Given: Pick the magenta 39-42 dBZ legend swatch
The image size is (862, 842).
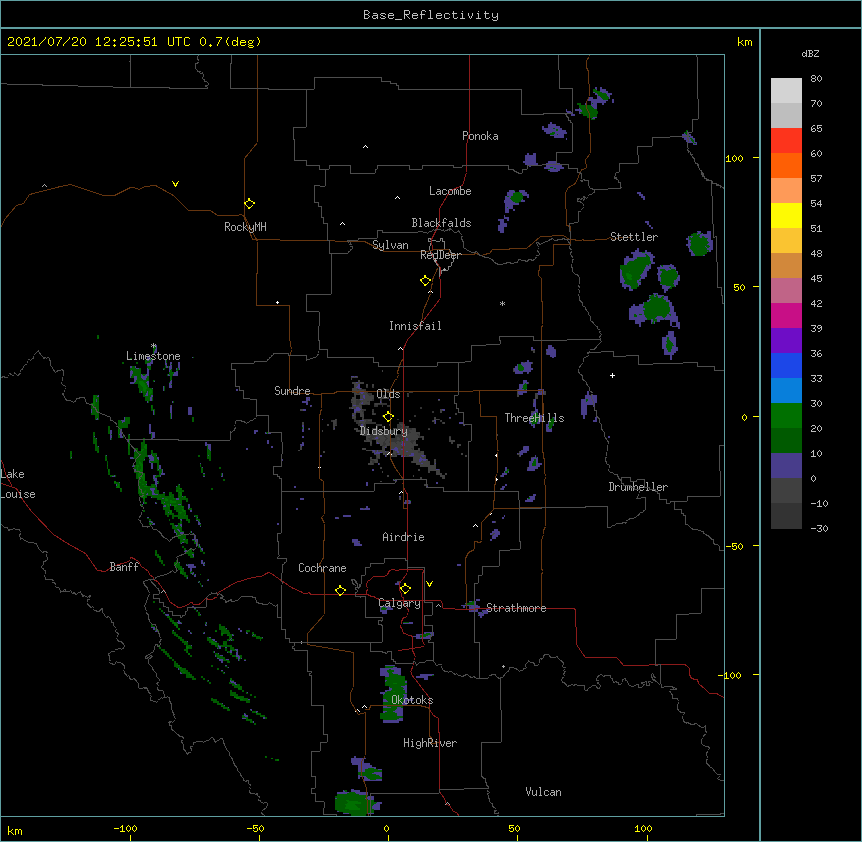Looking at the screenshot, I should (x=786, y=315).
